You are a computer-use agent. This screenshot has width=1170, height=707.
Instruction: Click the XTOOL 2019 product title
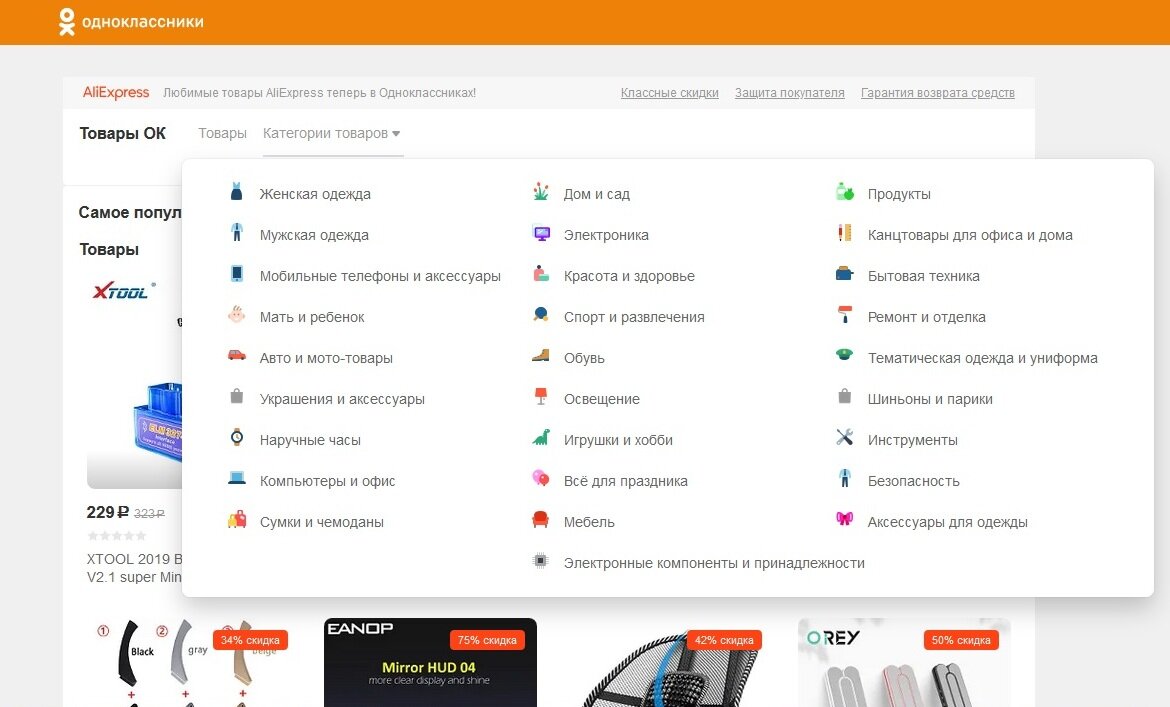(x=134, y=568)
